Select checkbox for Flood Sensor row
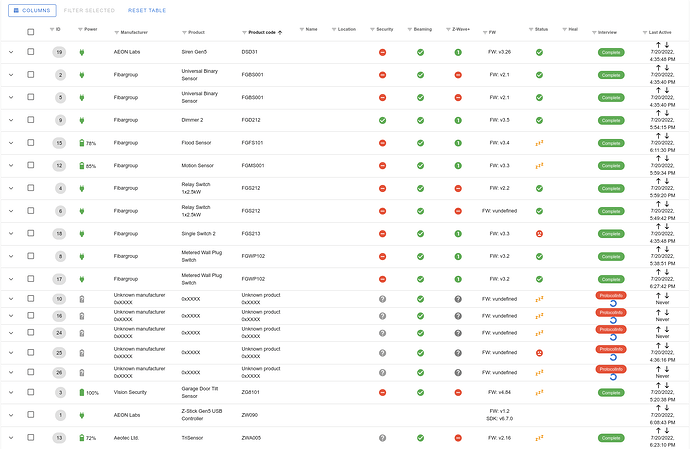The height and width of the screenshot is (449, 690). pos(30,143)
